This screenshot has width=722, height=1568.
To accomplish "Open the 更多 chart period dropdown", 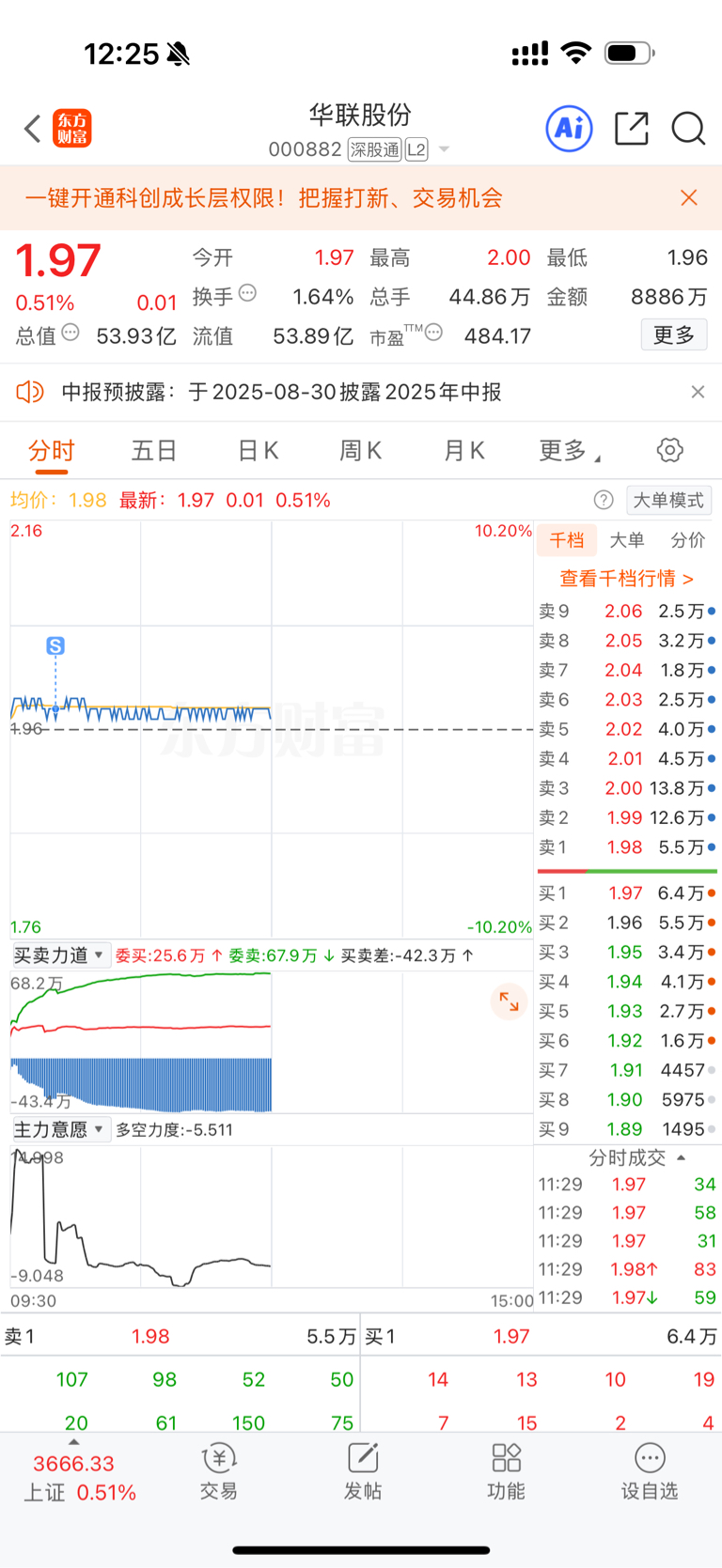I will point(570,451).
